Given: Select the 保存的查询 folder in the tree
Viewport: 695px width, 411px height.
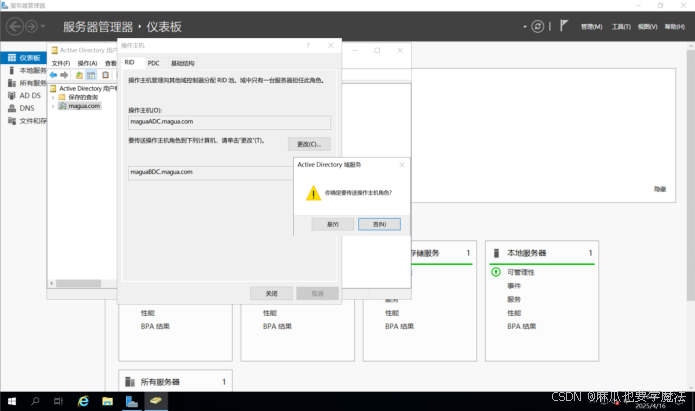Looking at the screenshot, I should pos(79,97).
